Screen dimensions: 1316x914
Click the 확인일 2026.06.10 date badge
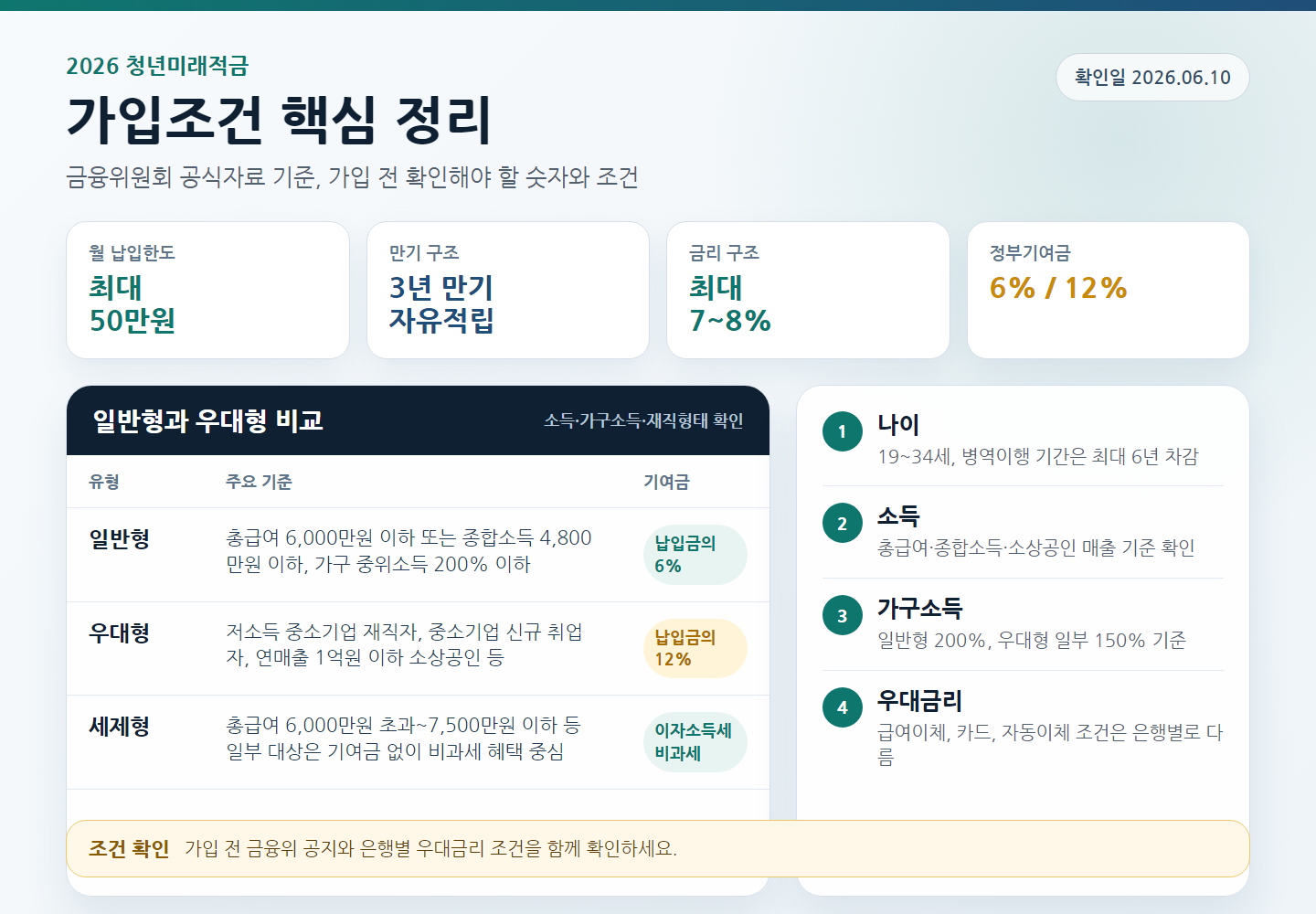pos(1152,78)
